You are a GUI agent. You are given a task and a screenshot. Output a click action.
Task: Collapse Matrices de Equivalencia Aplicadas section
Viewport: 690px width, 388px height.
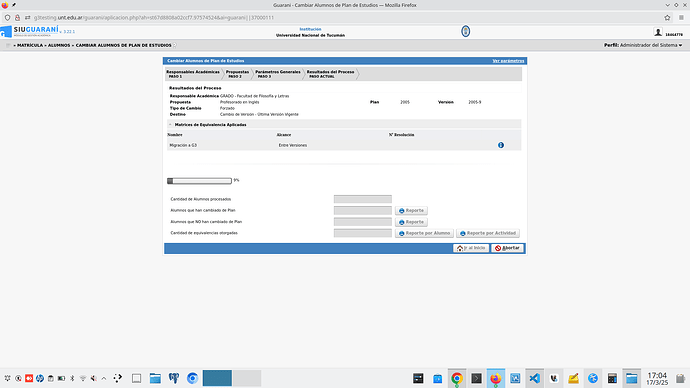pos(170,125)
